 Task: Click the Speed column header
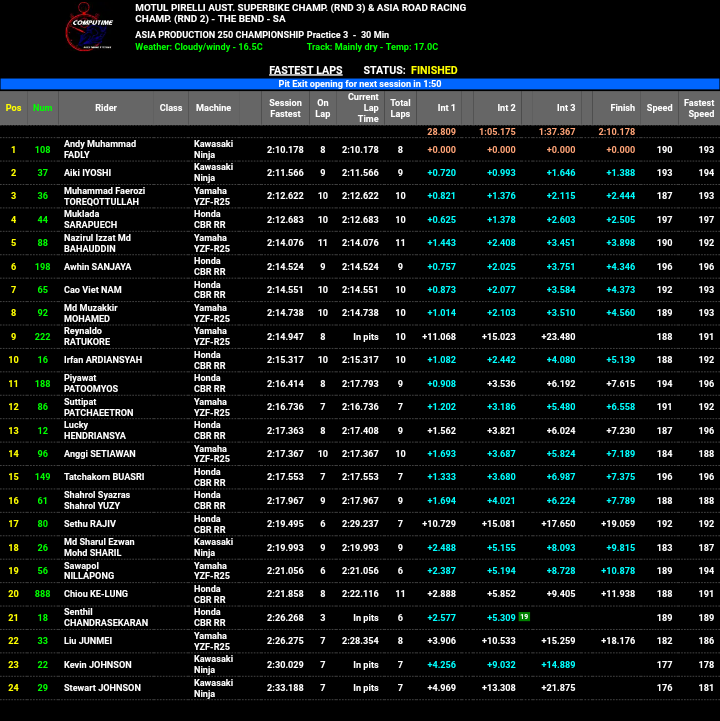(659, 108)
